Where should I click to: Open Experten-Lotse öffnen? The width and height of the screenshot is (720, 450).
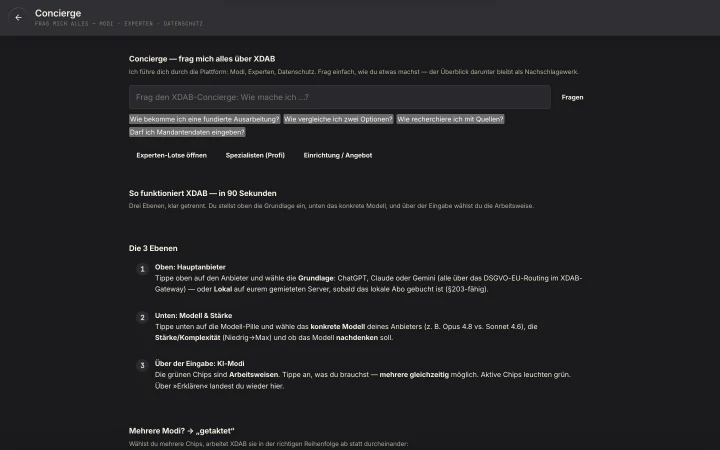[171, 155]
